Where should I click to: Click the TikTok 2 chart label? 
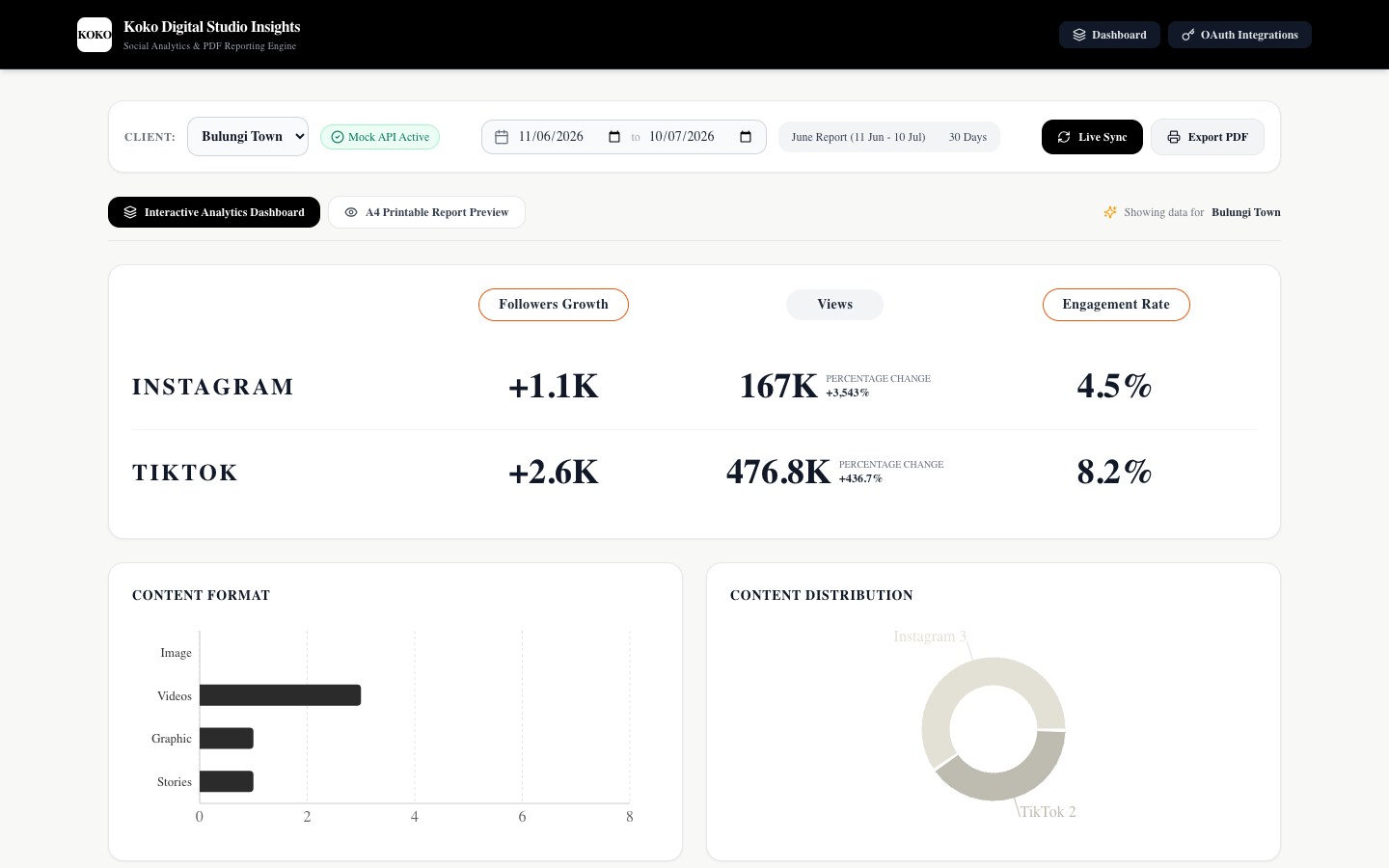pyautogui.click(x=1049, y=812)
